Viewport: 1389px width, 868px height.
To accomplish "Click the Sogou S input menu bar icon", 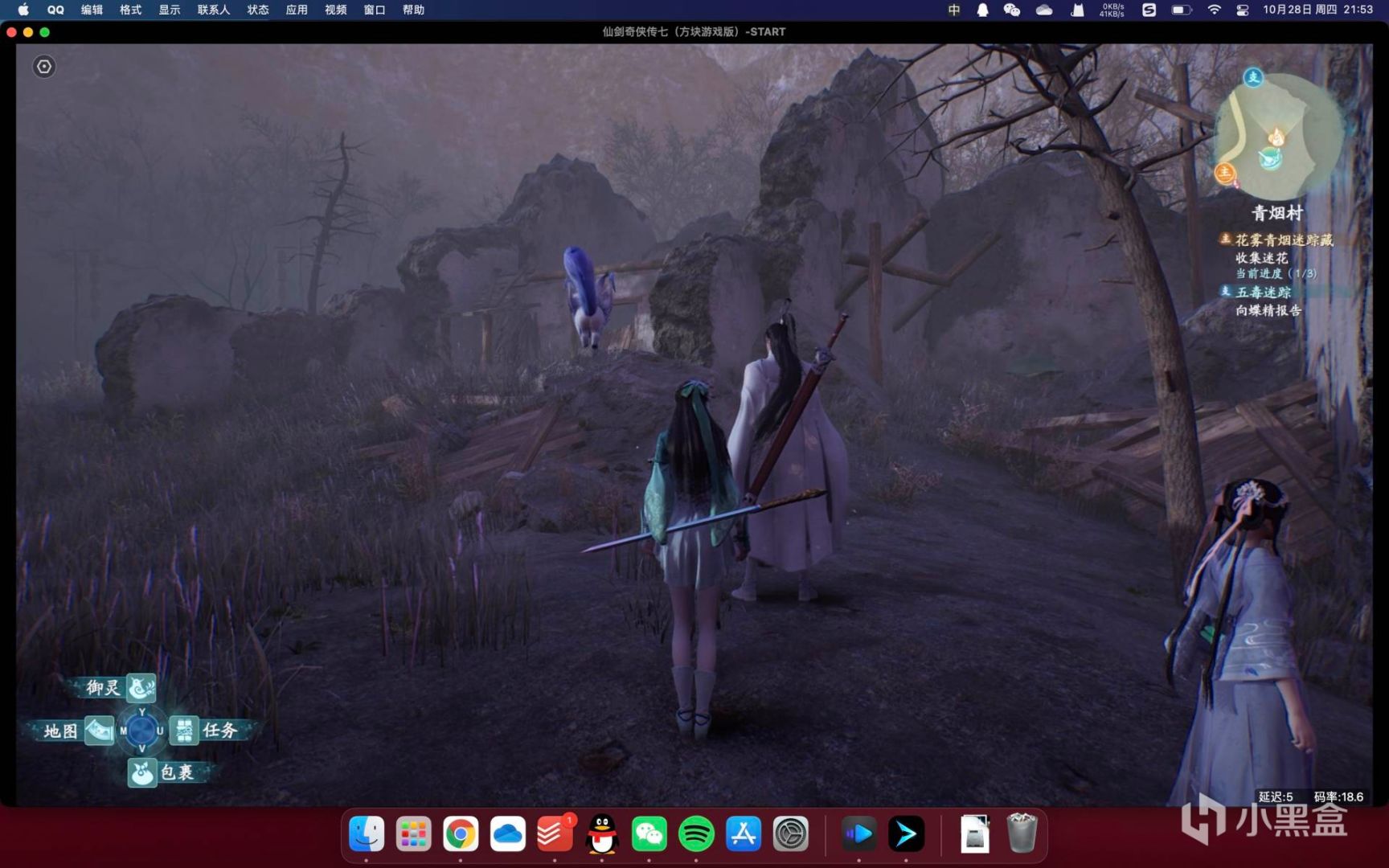I will (x=1149, y=10).
